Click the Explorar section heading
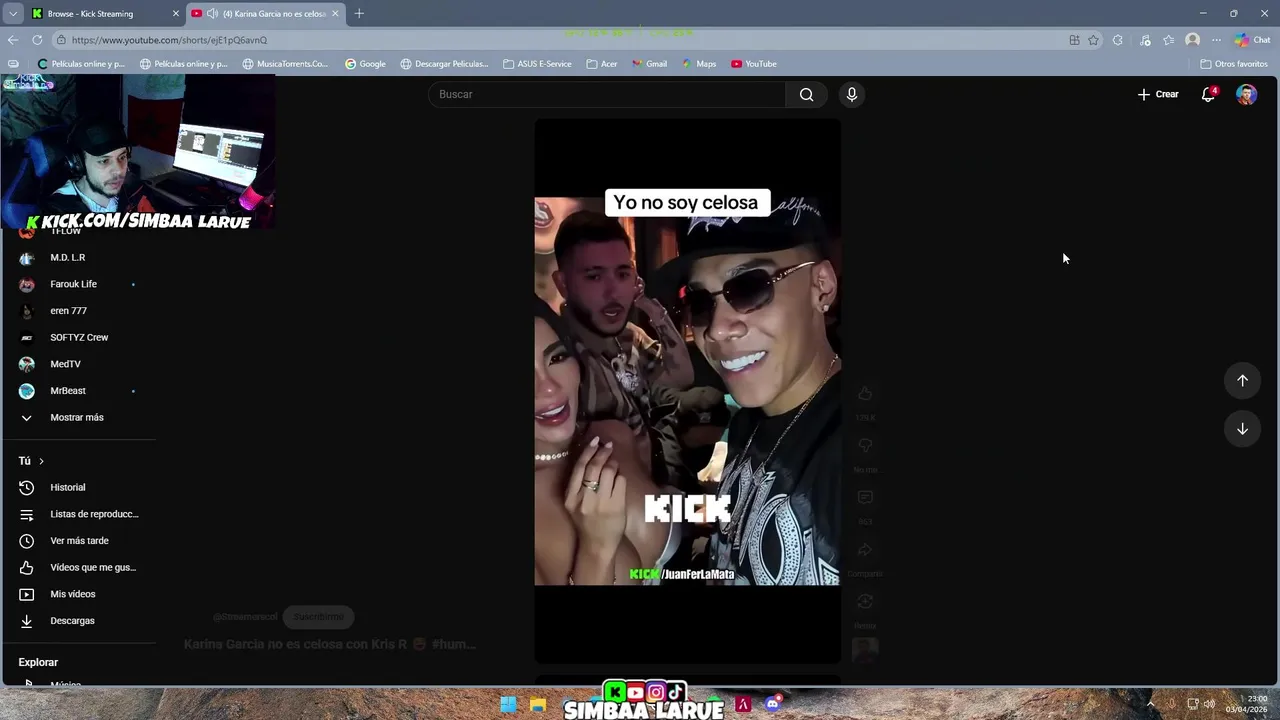Screen dimensions: 1280x720 (38, 663)
